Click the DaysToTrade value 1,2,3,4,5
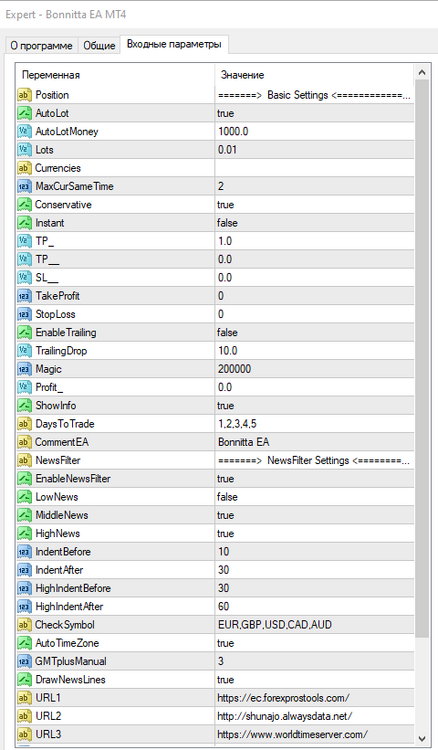This screenshot has height=750, width=438. point(237,424)
